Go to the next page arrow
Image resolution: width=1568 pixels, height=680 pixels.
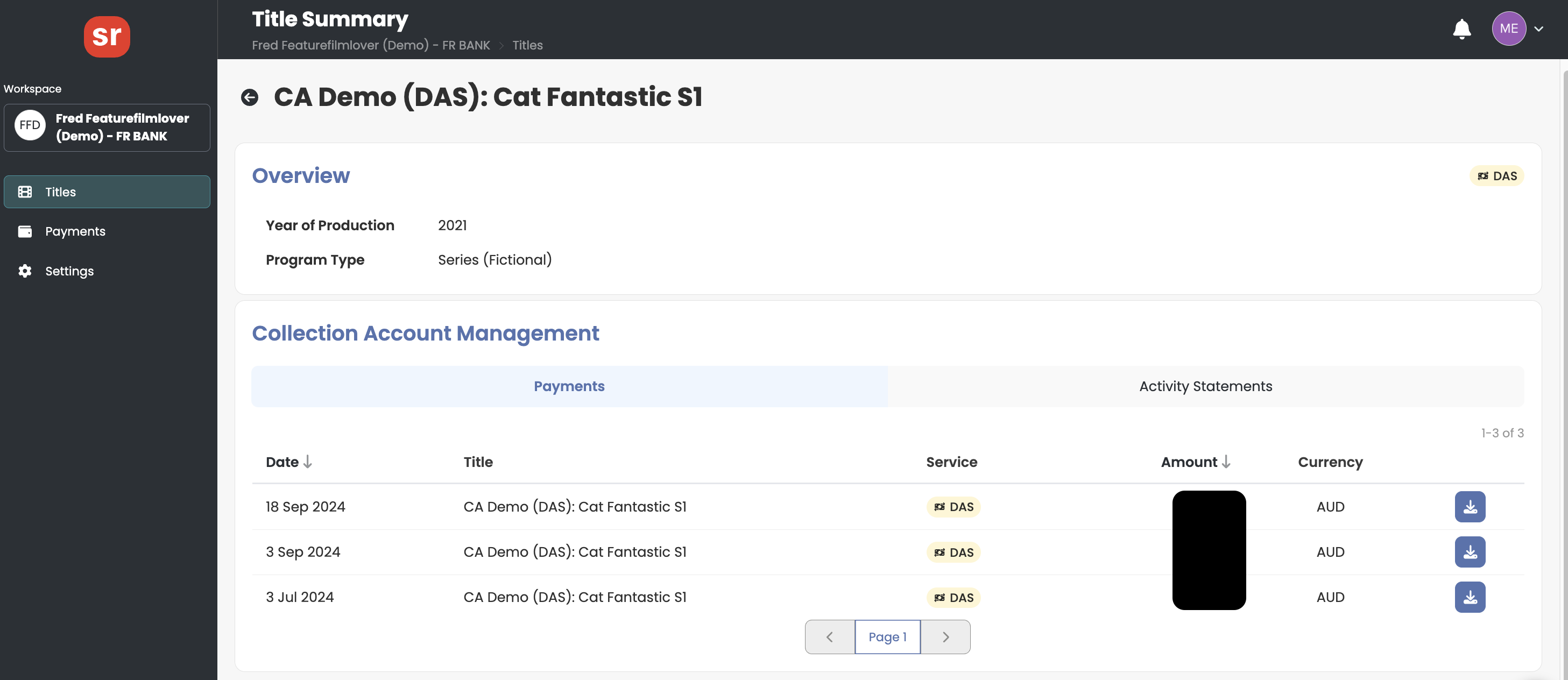click(945, 637)
